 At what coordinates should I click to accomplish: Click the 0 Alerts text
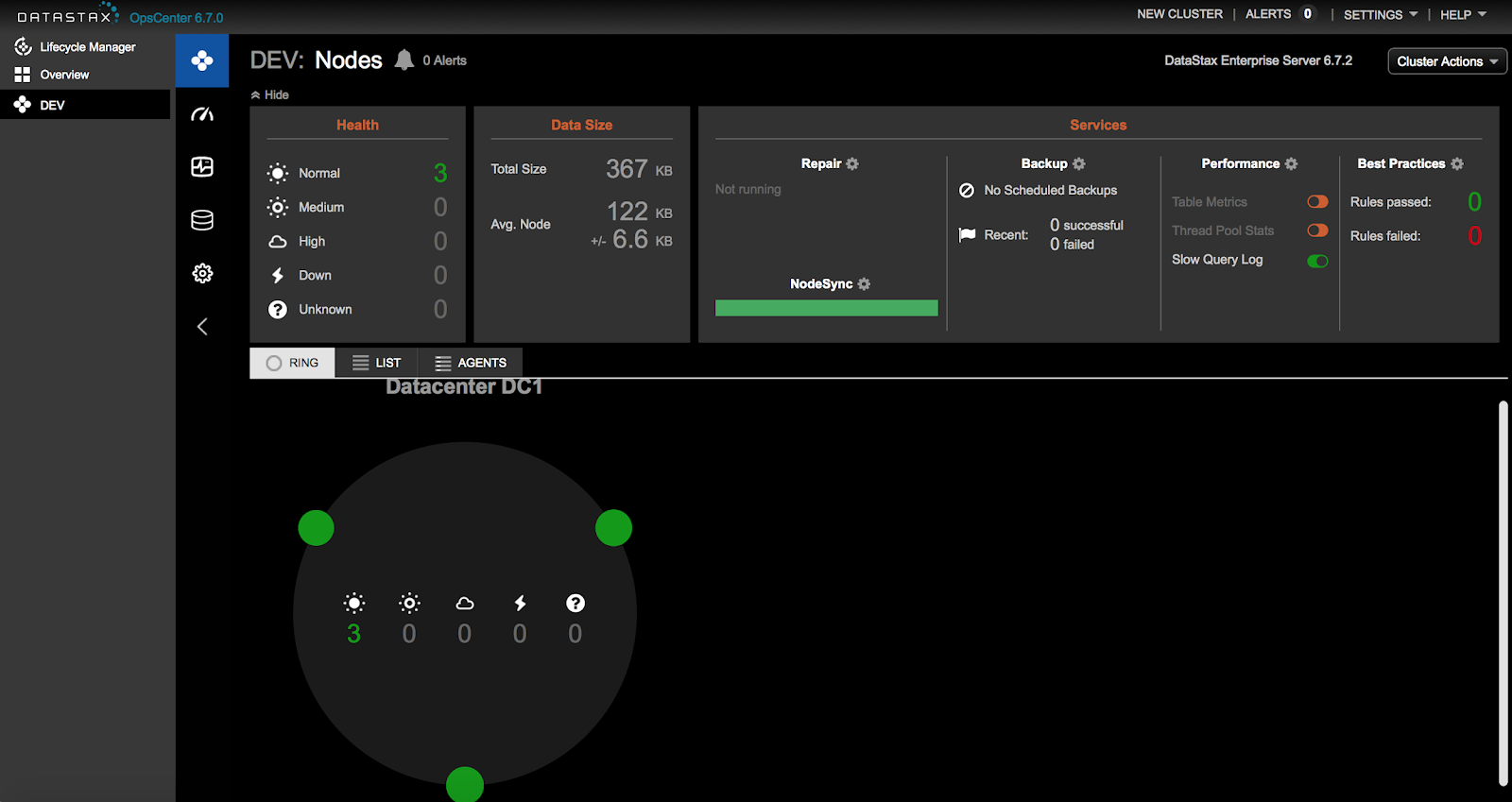[x=444, y=60]
